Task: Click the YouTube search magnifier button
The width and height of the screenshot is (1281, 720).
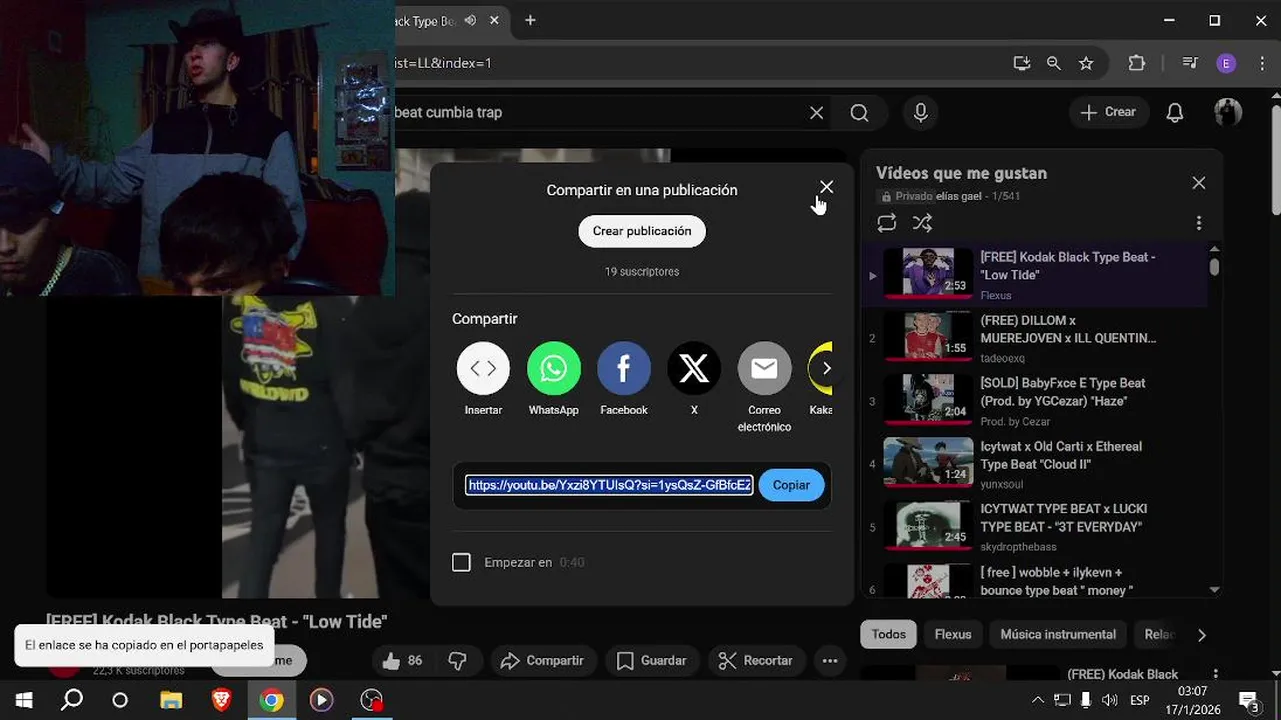Action: point(860,113)
